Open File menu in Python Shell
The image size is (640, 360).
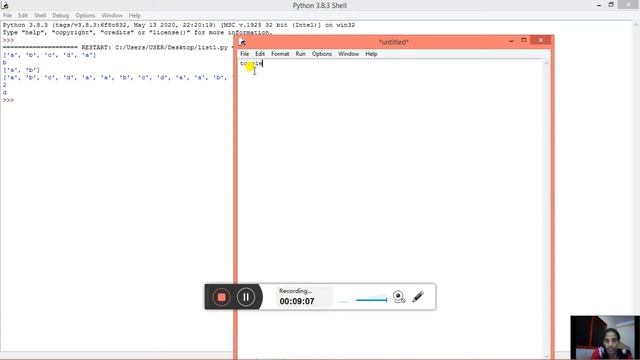coord(7,16)
